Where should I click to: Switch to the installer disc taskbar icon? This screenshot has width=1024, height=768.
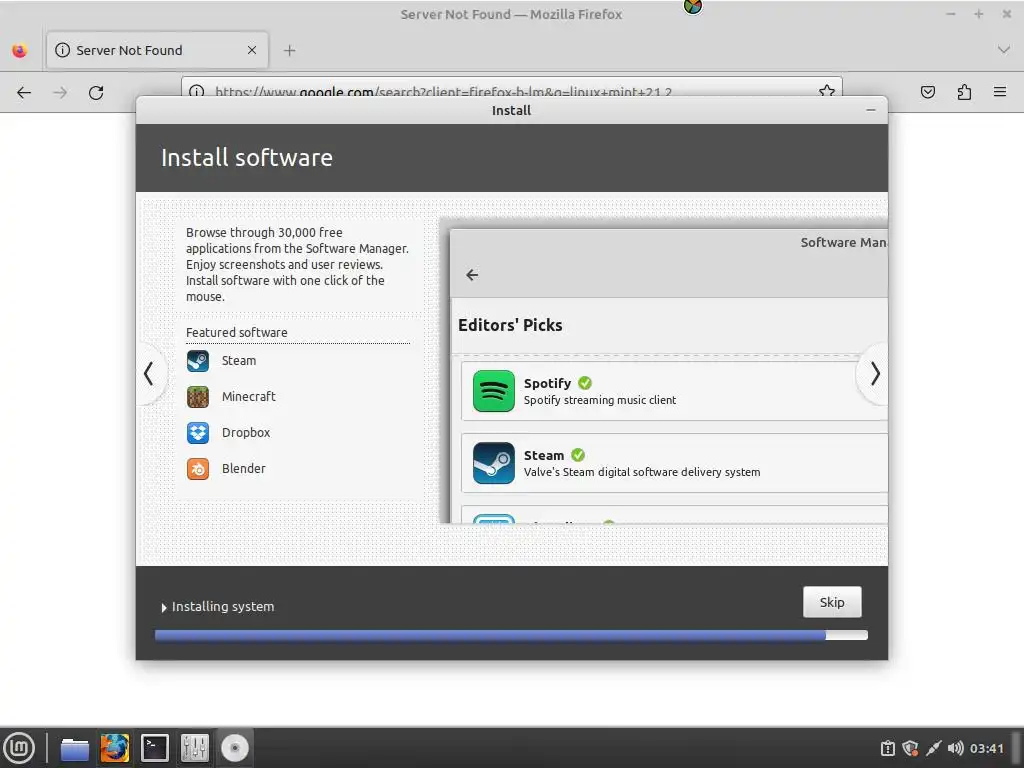(x=234, y=748)
